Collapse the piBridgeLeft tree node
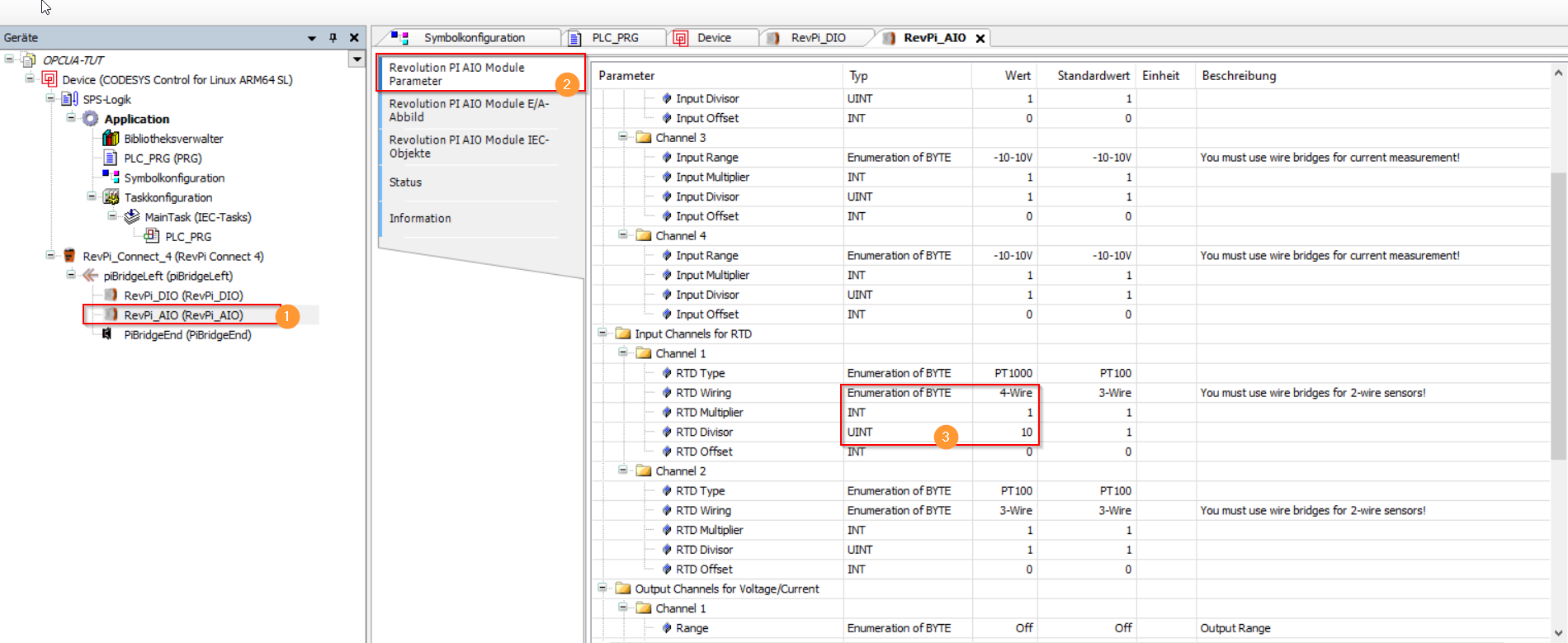This screenshot has width=1568, height=643. 71,276
